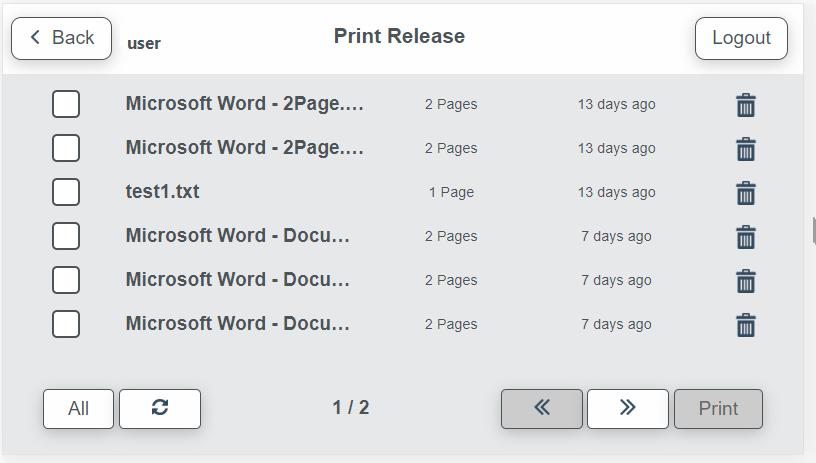Click trash icon on second 2Page job
The image size is (816, 463).
[745, 149]
